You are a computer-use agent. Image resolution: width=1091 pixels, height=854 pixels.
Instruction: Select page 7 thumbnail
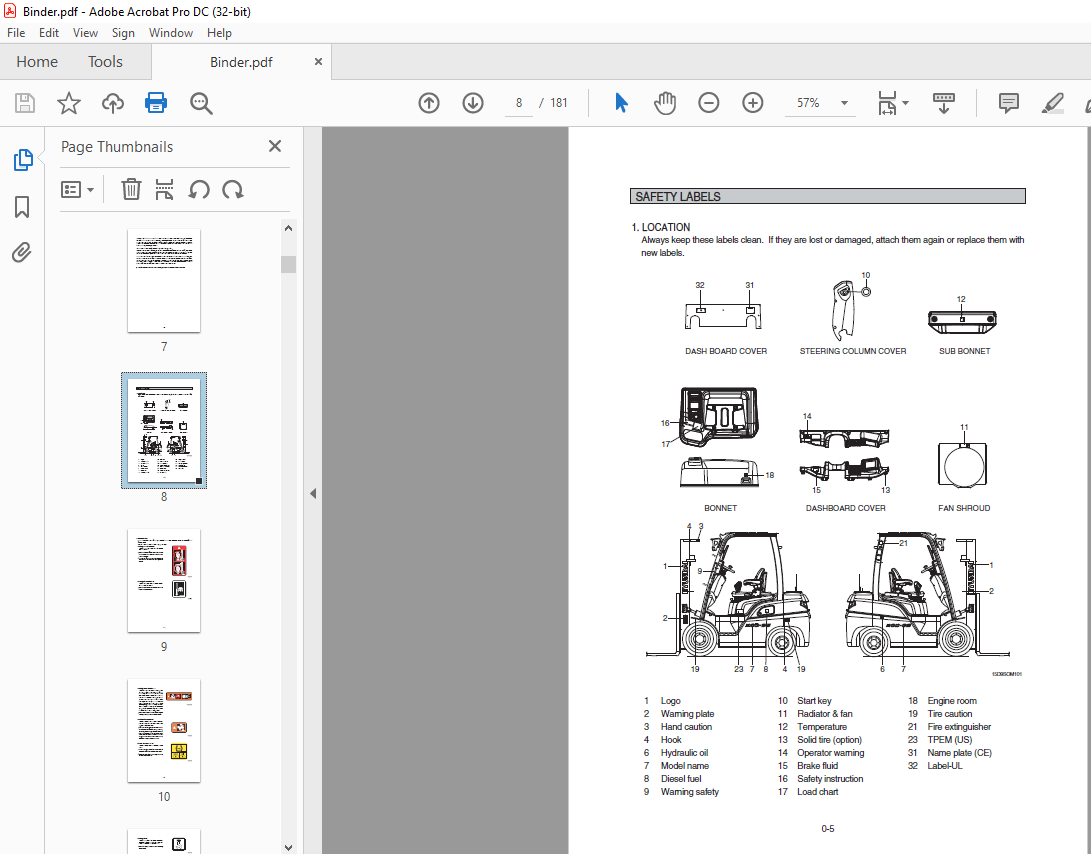coord(164,280)
